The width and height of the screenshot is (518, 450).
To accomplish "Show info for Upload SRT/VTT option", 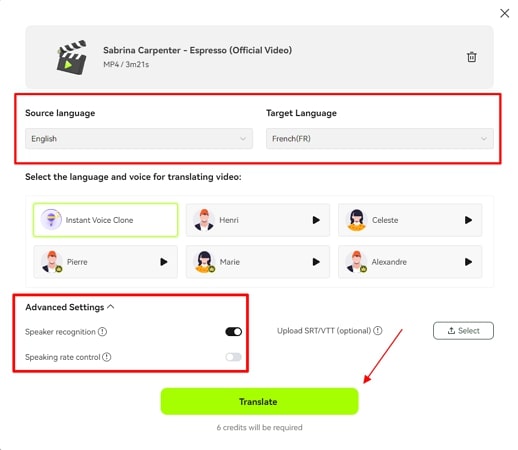I will tap(377, 331).
